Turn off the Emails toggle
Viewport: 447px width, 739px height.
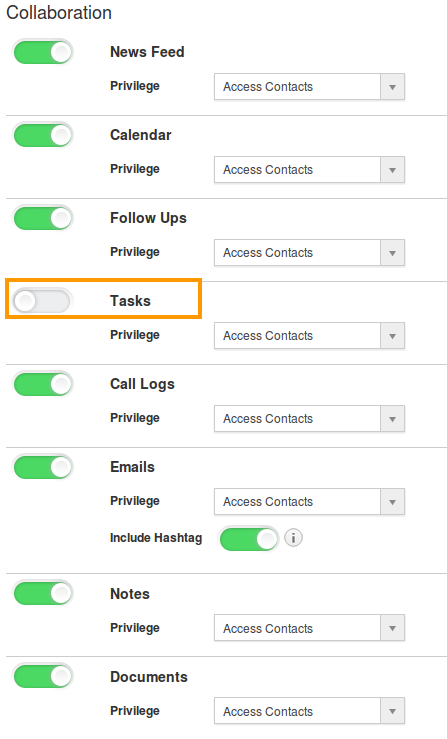coord(43,467)
